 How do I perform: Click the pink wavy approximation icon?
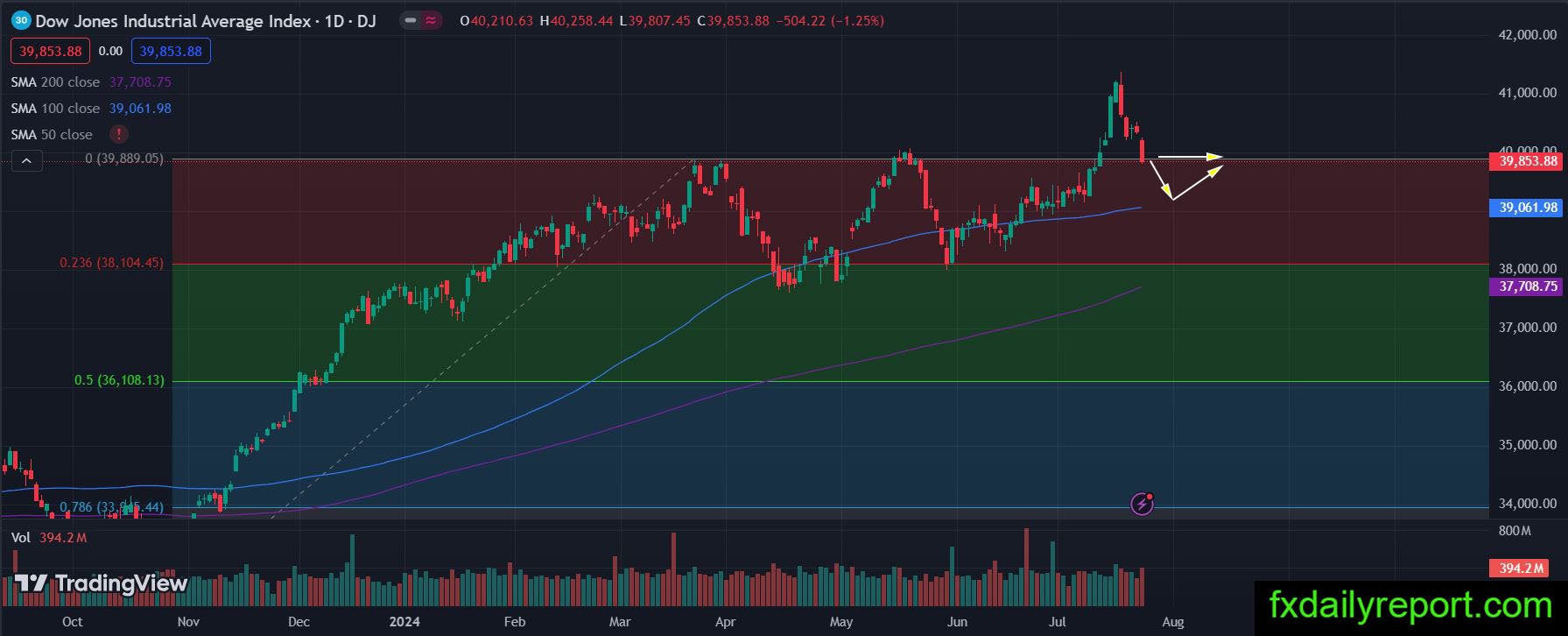[431, 20]
